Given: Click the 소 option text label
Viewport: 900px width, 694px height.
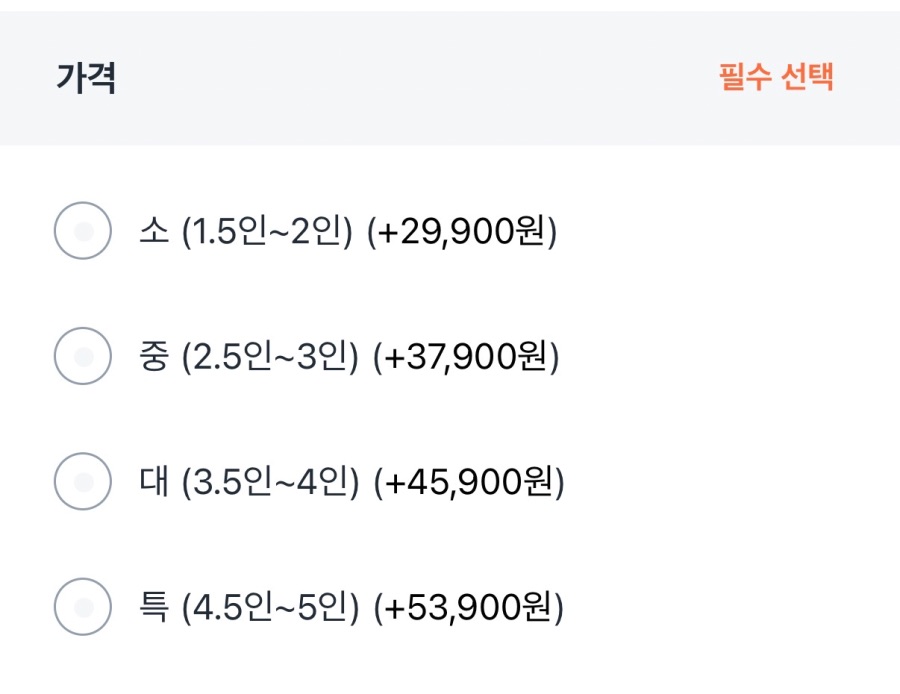Looking at the screenshot, I should pyautogui.click(x=152, y=231).
